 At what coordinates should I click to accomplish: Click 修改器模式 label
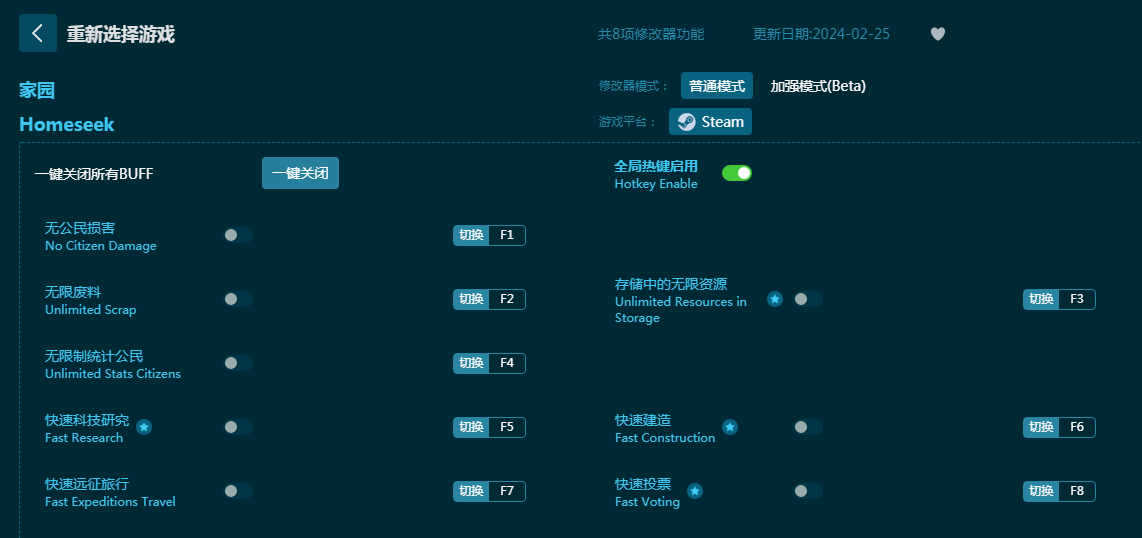click(634, 86)
